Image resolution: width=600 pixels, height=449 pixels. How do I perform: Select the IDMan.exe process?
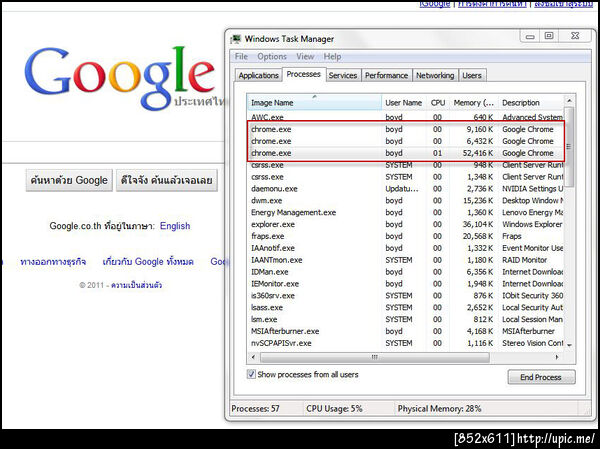[405, 272]
